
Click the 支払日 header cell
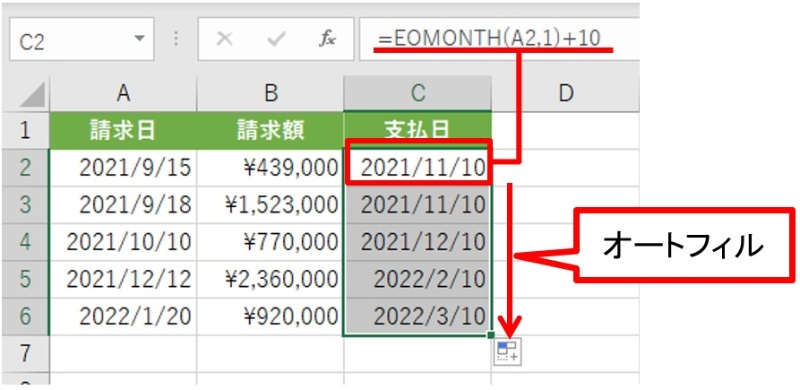click(417, 131)
